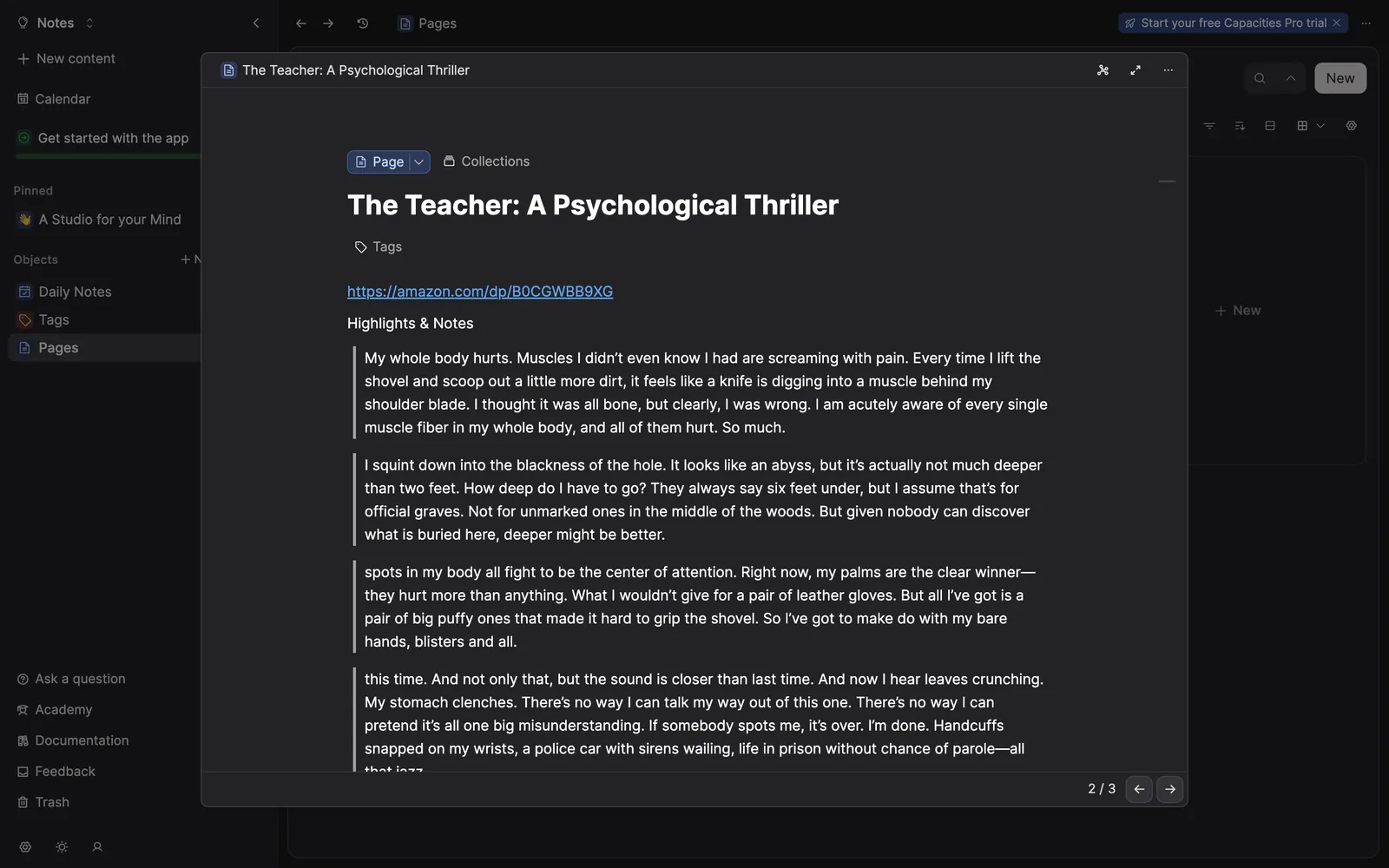
Task: Expand the modal to full page
Action: pos(1136,70)
